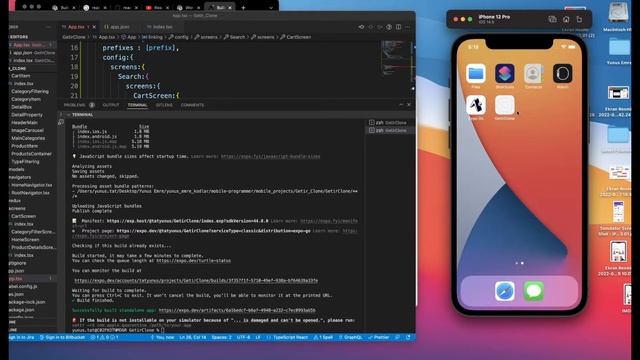Click UTF-8 encoding in status bar

(243, 338)
